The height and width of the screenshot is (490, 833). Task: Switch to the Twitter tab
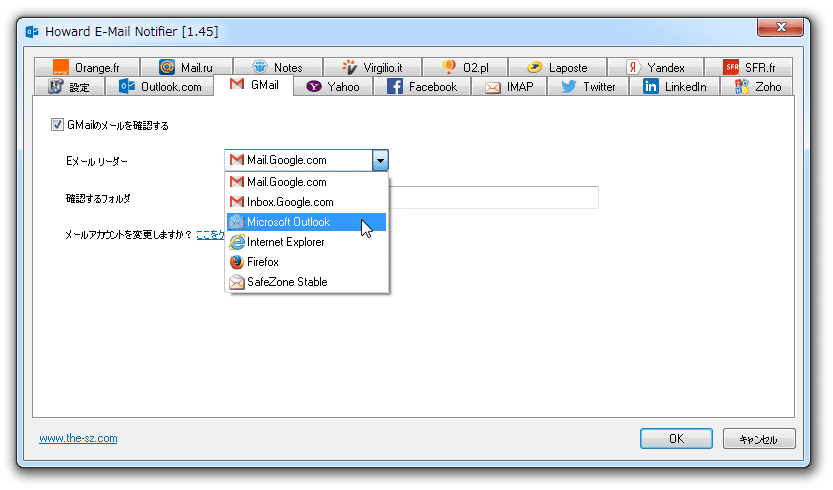588,87
